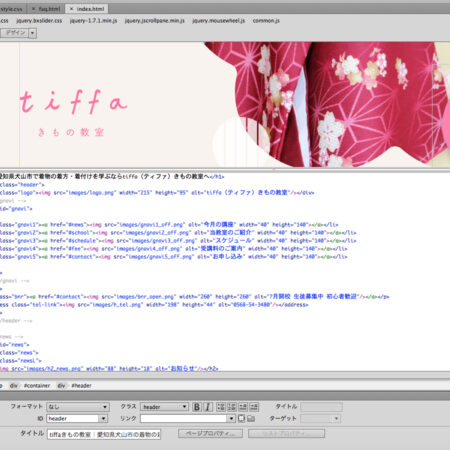Apply Italic formatting in Properties panel
This screenshot has width=450, height=450.
pos(208,407)
